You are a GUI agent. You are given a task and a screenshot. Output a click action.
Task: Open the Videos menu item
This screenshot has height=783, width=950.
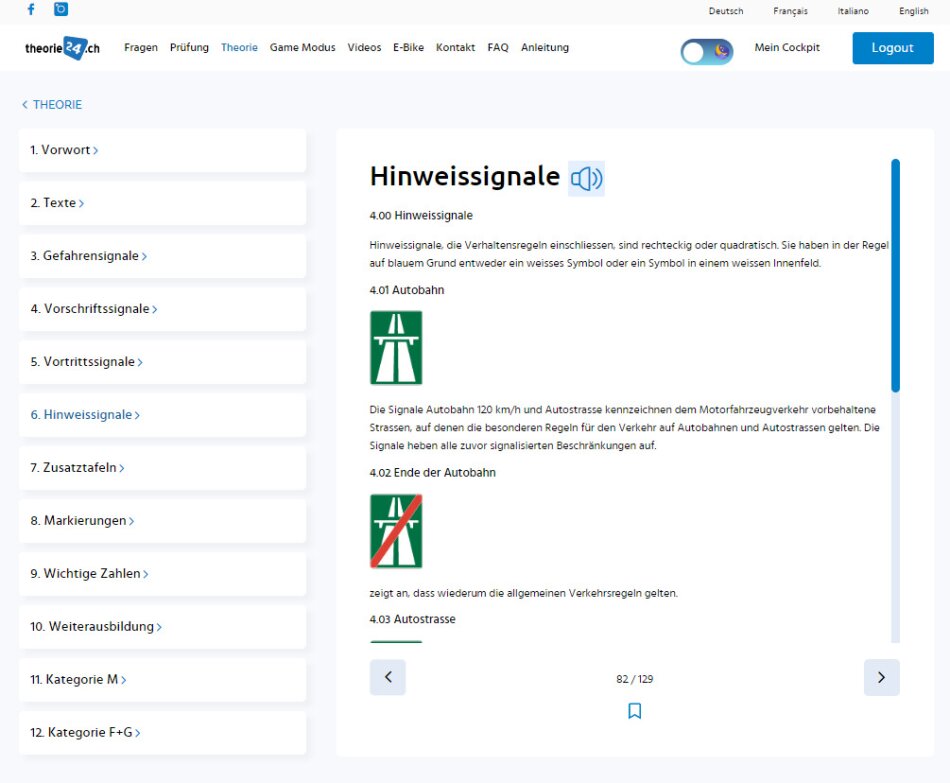click(364, 47)
